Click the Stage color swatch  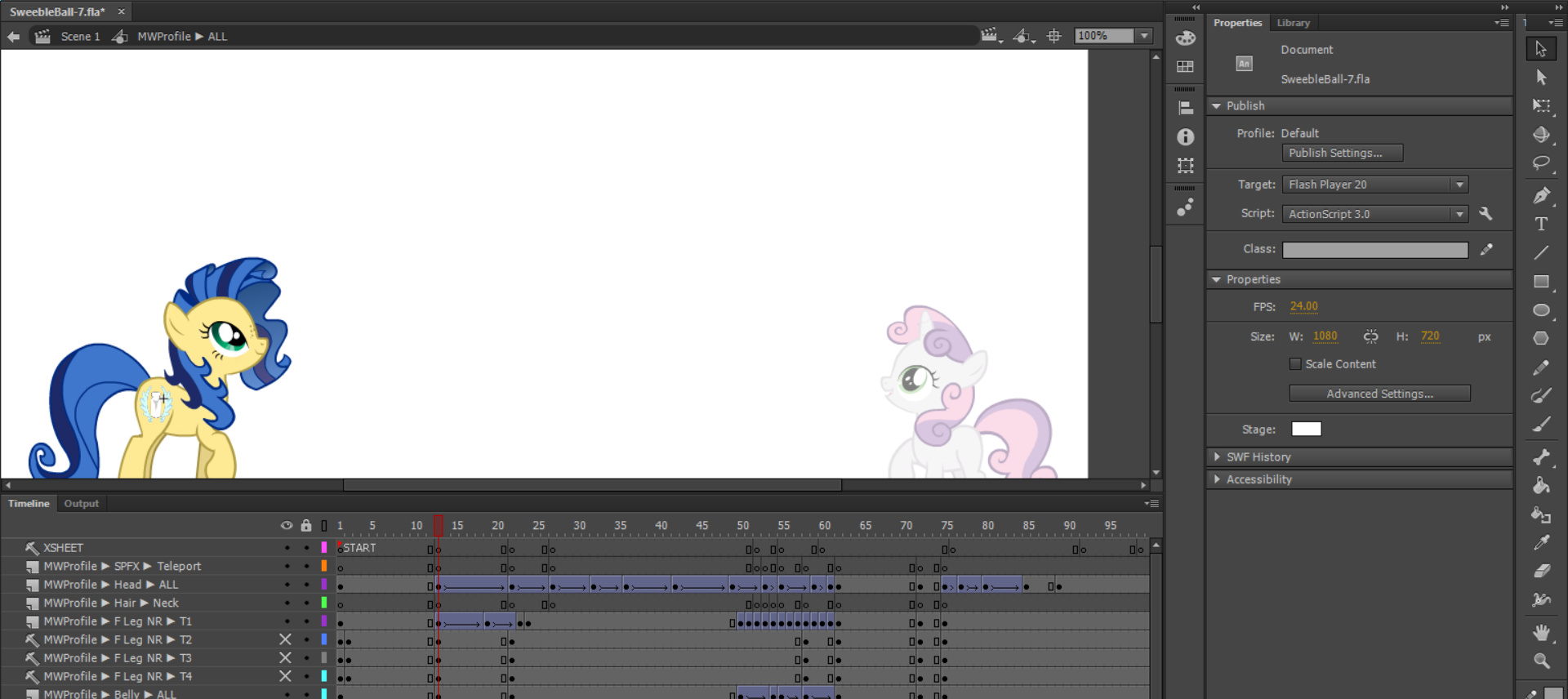(x=1306, y=430)
